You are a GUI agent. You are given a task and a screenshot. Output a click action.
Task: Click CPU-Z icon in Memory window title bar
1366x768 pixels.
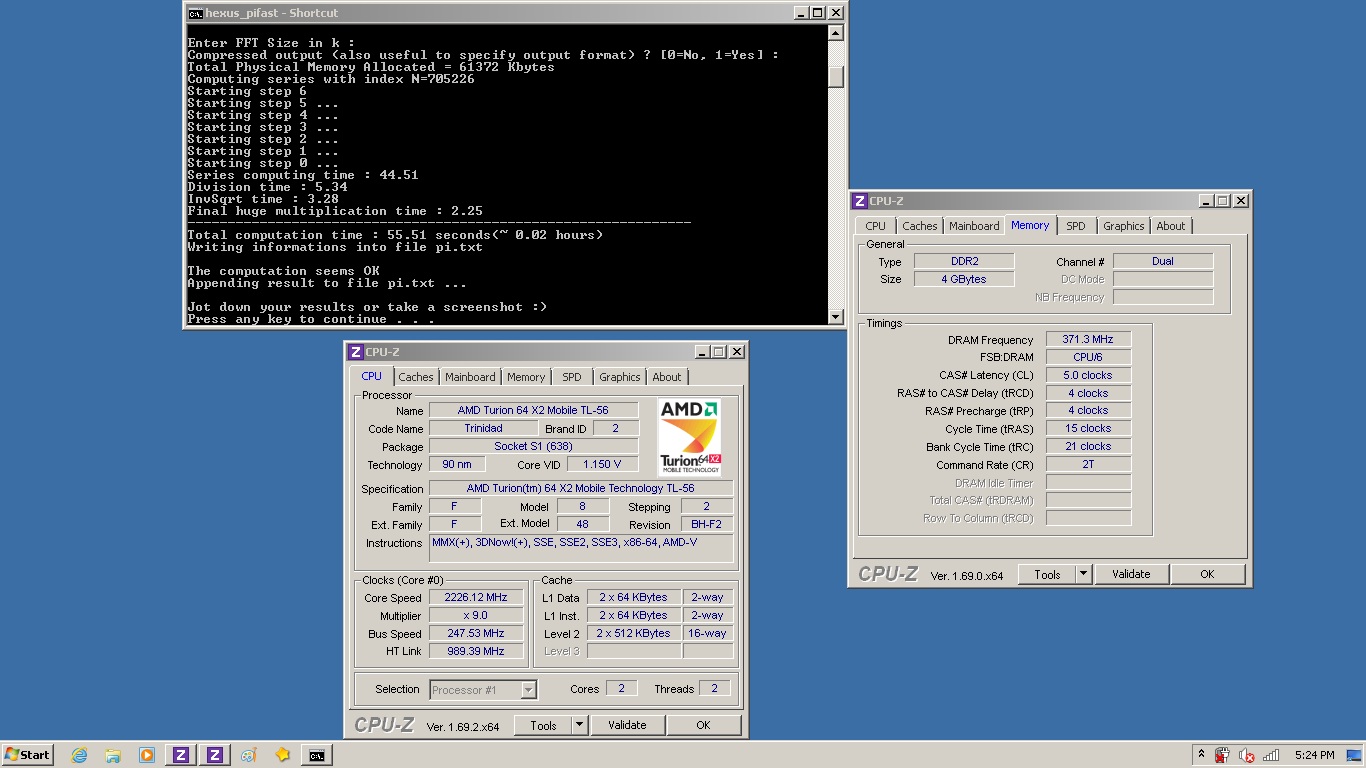point(859,201)
